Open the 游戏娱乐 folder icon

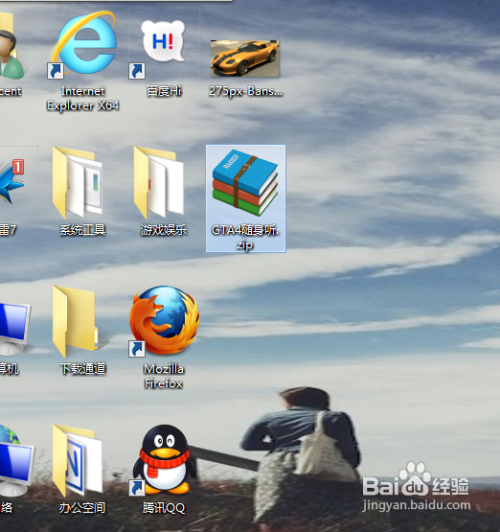click(158, 183)
